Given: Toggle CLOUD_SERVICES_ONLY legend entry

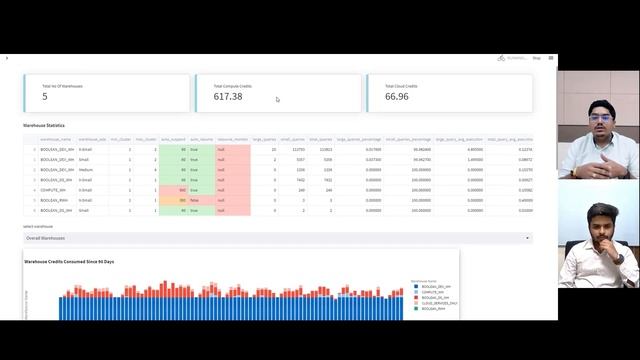Looking at the screenshot, I should point(436,303).
